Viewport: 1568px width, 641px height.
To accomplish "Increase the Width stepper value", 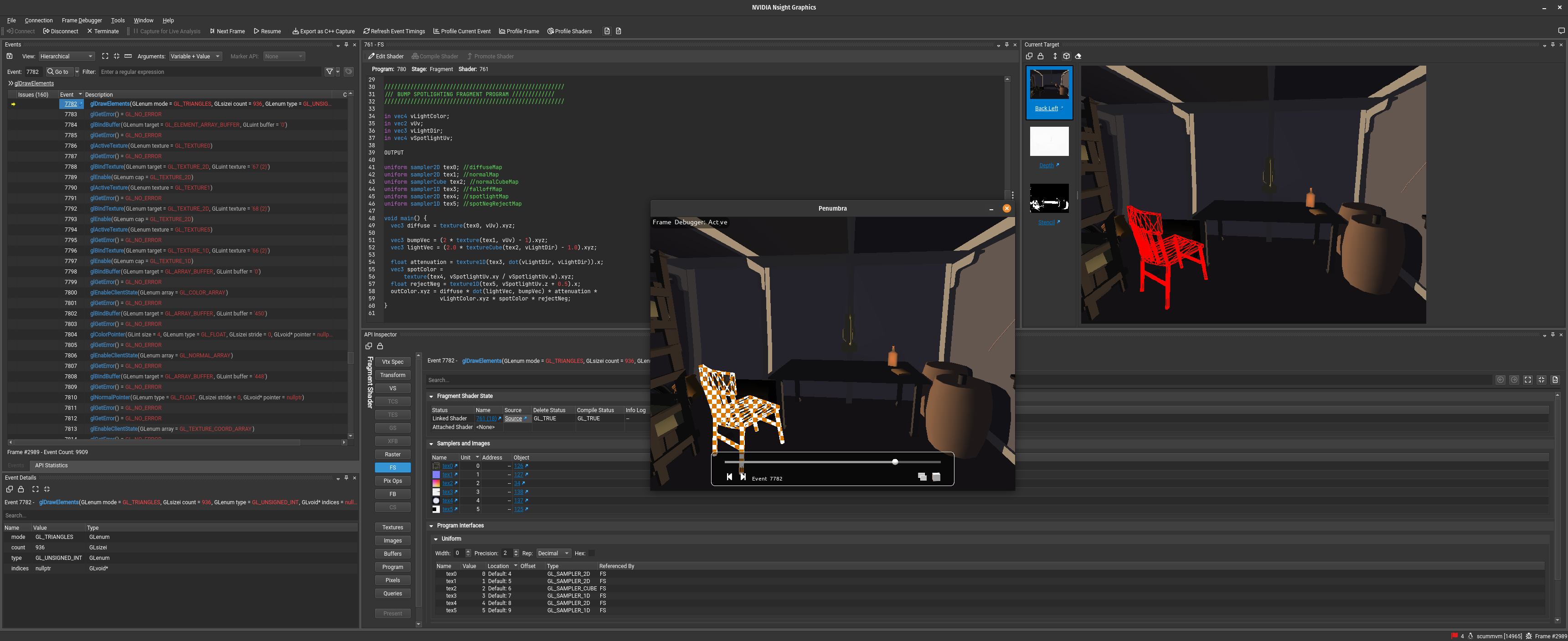I will coord(468,552).
